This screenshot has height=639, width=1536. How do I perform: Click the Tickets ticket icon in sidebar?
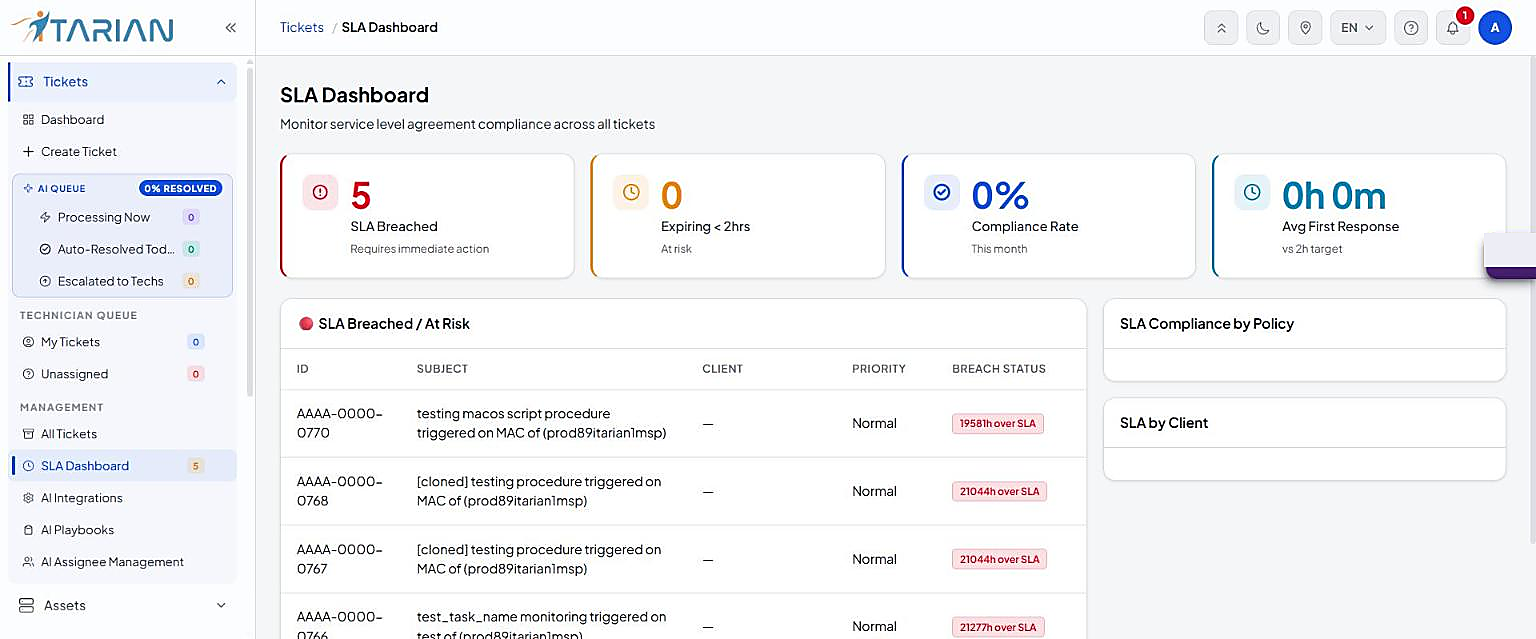pos(26,82)
